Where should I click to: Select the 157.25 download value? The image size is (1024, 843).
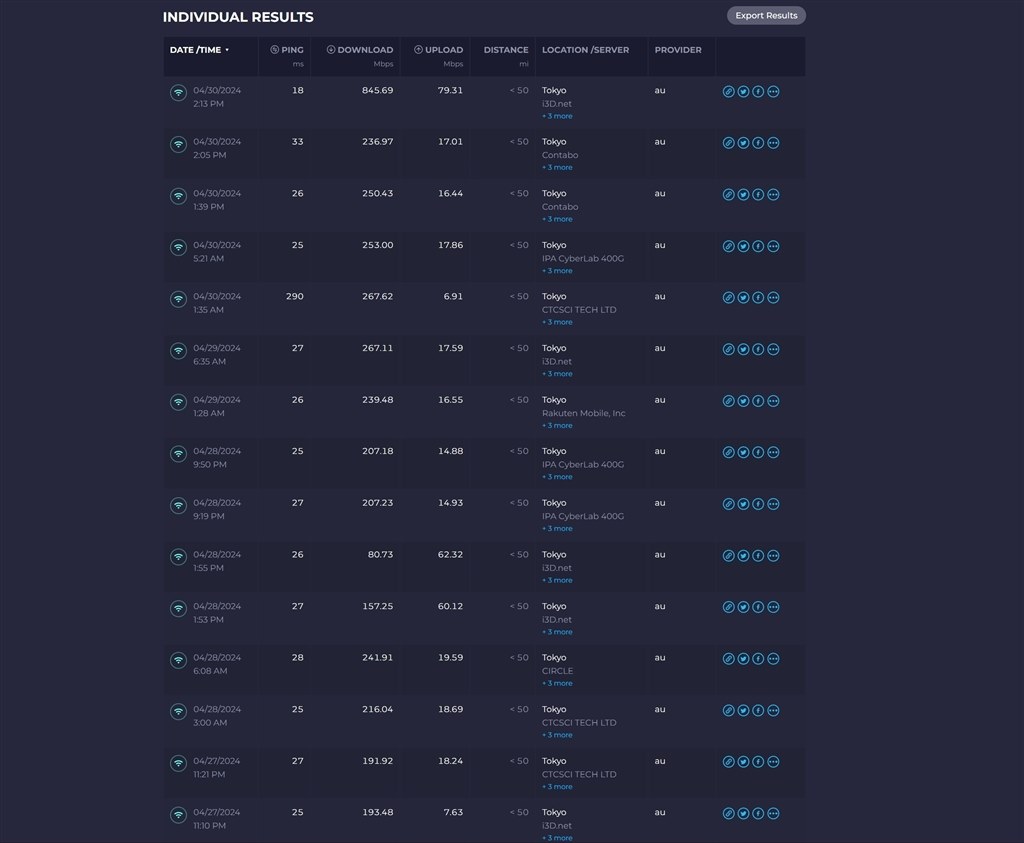coord(377,606)
